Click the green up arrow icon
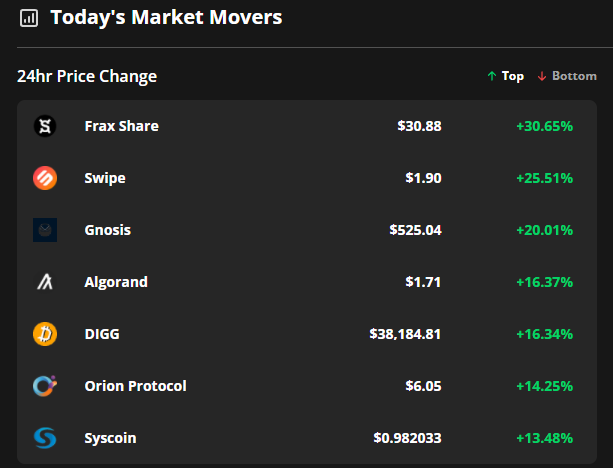The height and width of the screenshot is (468, 613). click(x=492, y=76)
